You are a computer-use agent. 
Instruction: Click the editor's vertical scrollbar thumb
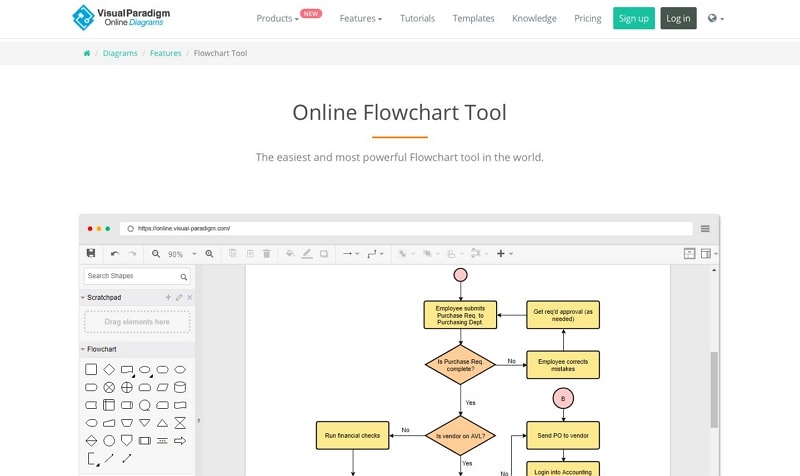click(x=714, y=389)
